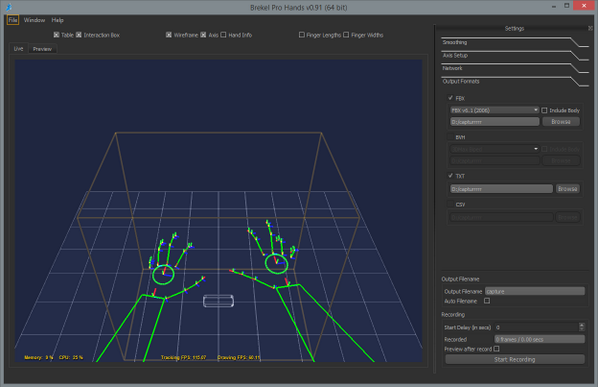This screenshot has width=598, height=387.
Task: Click the Drawing FPS status text
Action: (x=239, y=357)
